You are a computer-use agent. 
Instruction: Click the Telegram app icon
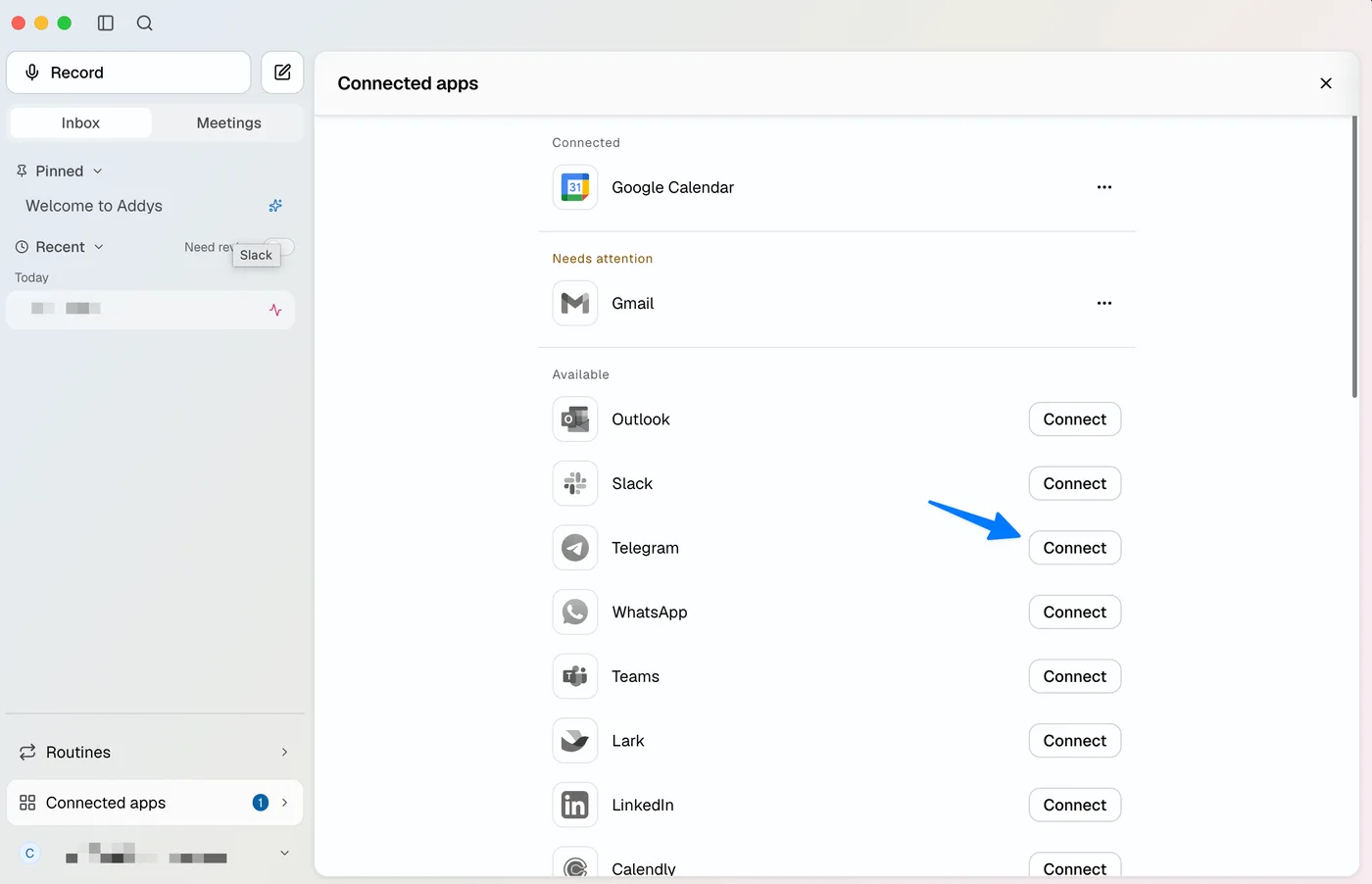(x=575, y=548)
